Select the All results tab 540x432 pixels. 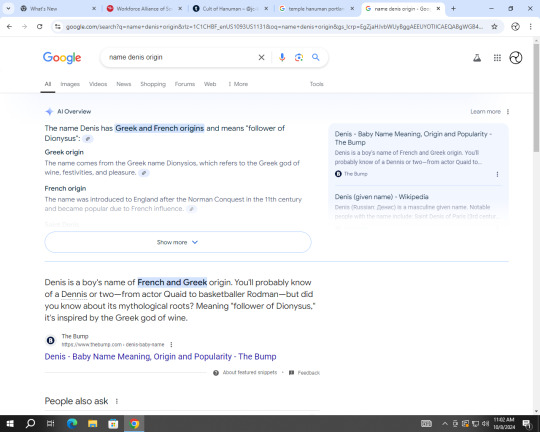tap(48, 84)
